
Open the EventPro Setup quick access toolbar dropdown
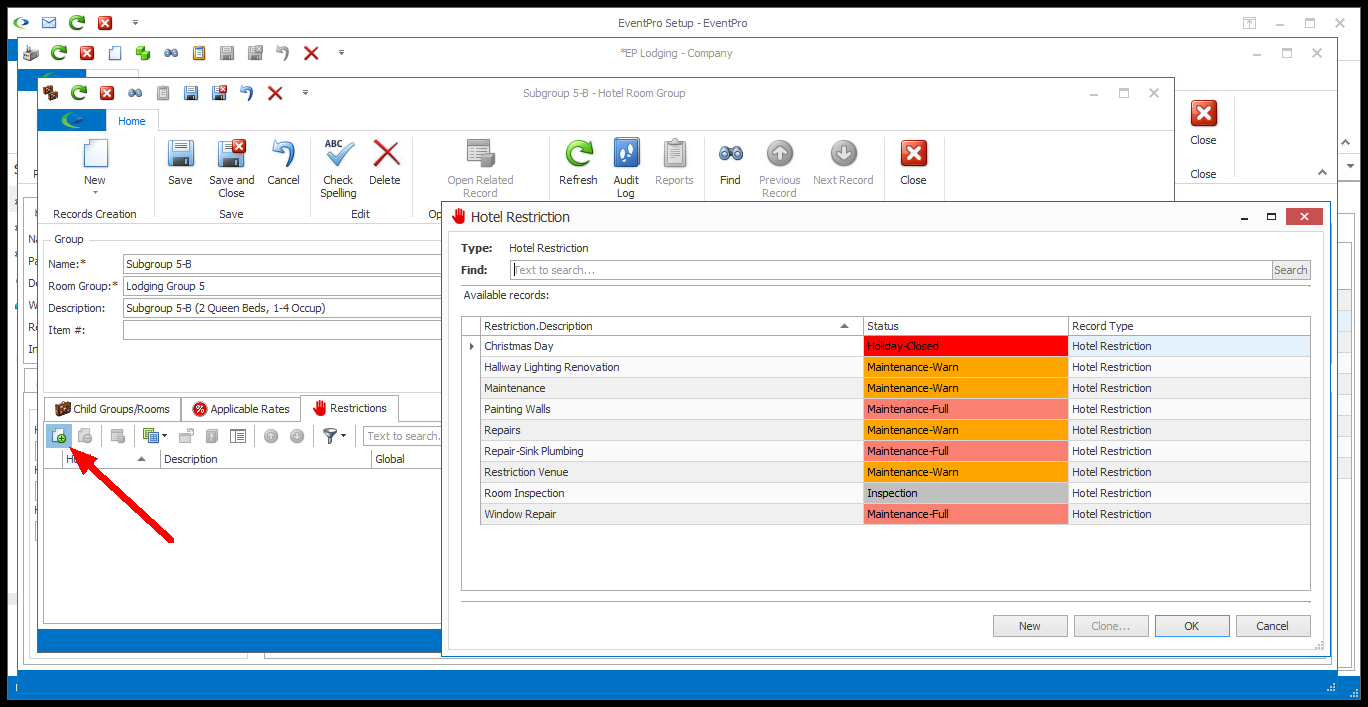tap(135, 22)
